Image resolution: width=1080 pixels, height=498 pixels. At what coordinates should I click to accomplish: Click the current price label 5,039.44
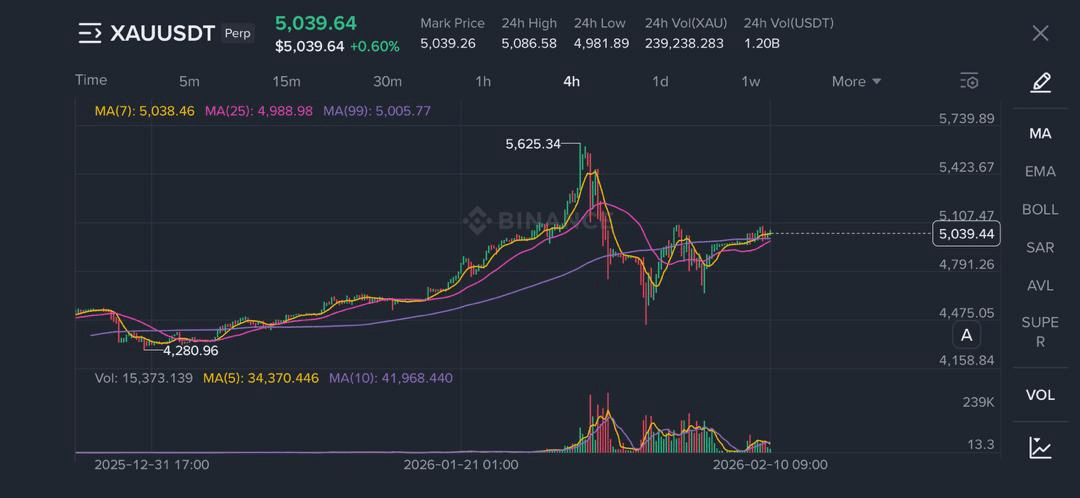point(965,234)
